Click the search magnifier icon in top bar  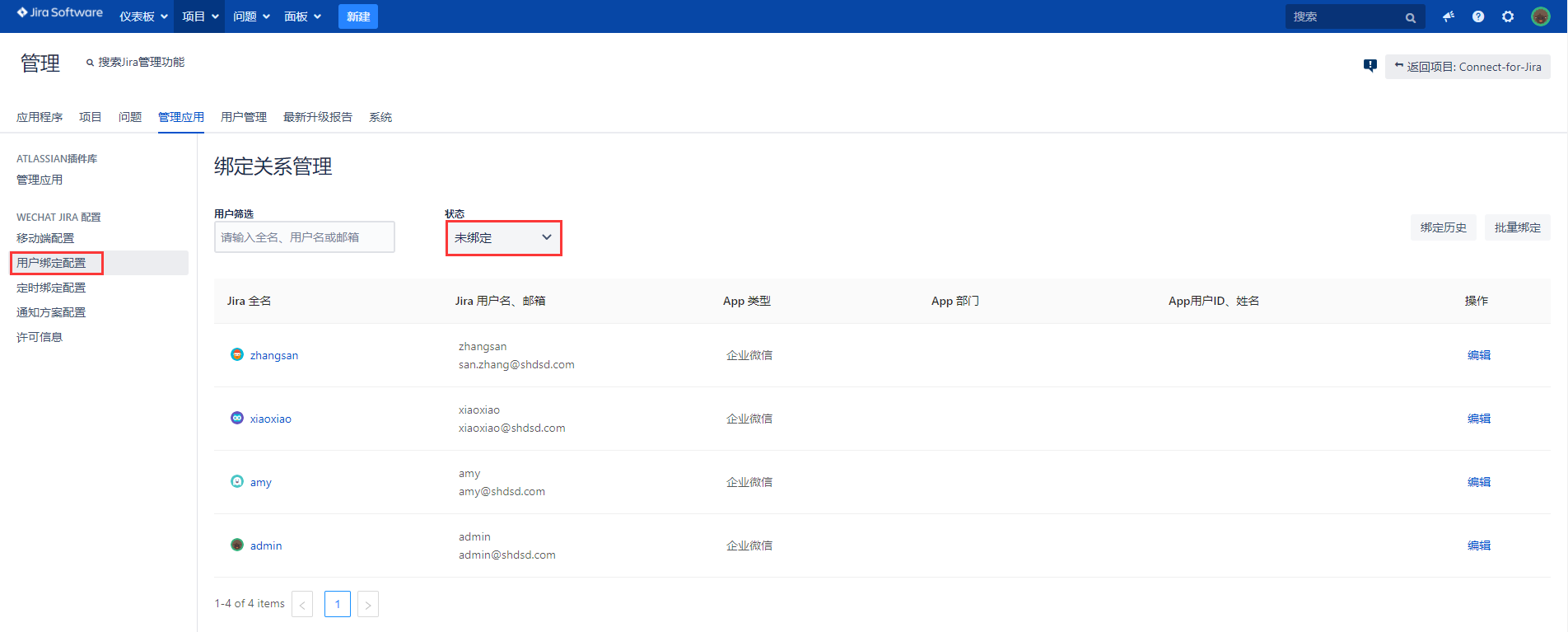[1411, 17]
